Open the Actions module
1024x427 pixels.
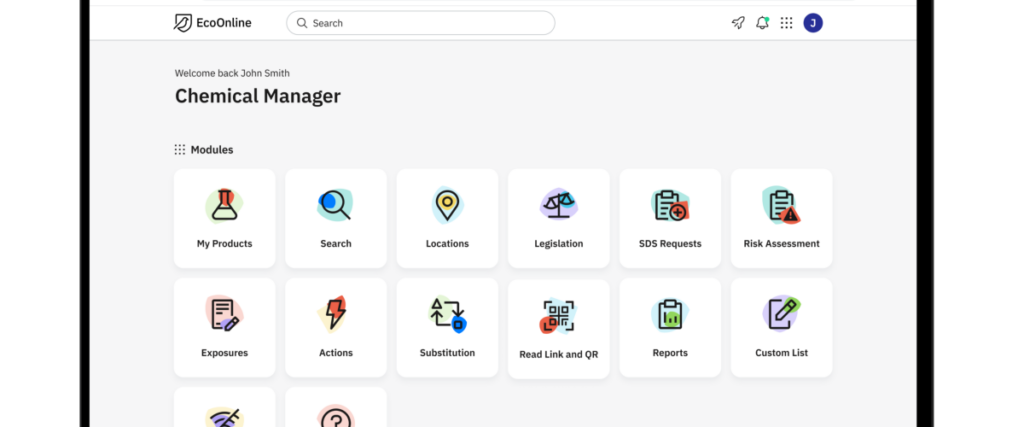[336, 327]
